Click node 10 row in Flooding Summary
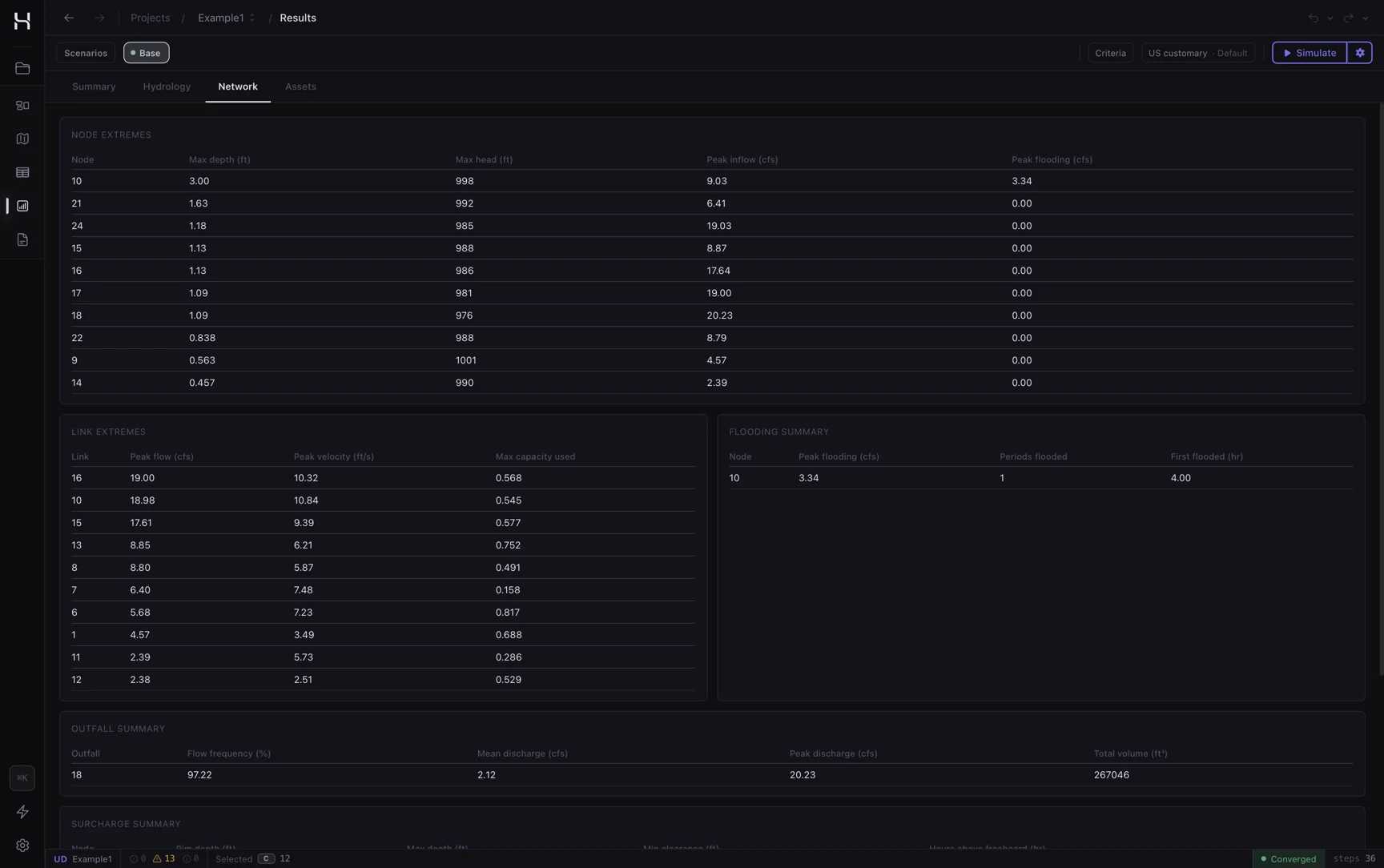Viewport: 1384px width, 868px height. 1041,478
